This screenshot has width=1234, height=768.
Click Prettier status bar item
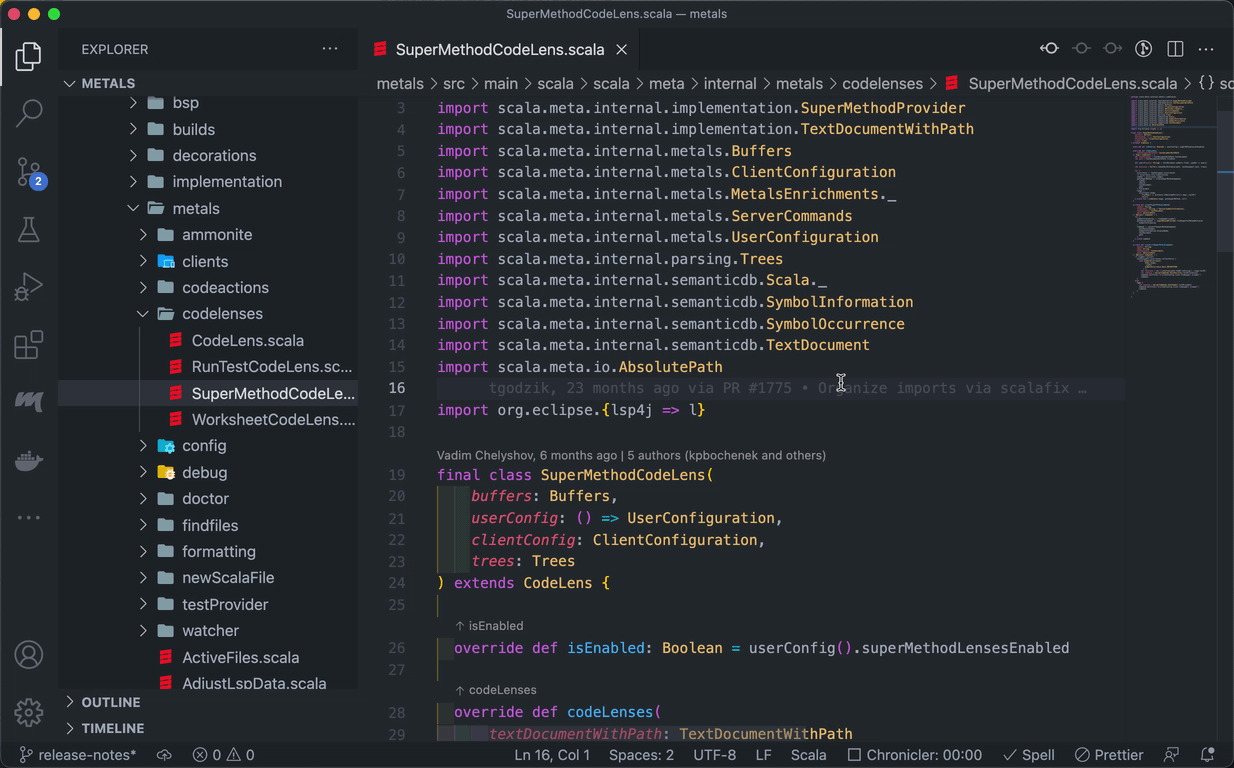point(1109,755)
